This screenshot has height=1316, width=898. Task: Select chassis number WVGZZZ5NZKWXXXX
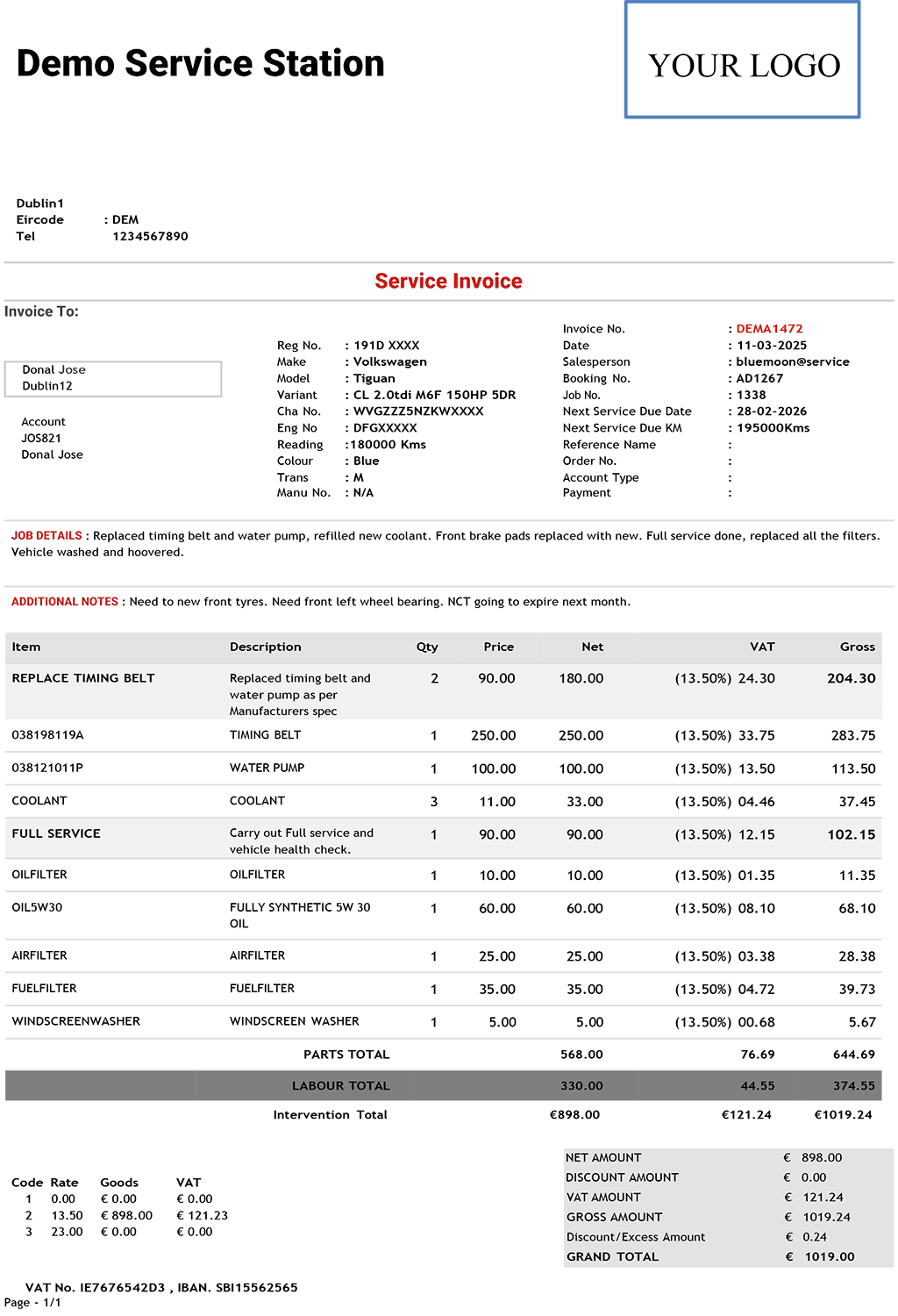418,411
